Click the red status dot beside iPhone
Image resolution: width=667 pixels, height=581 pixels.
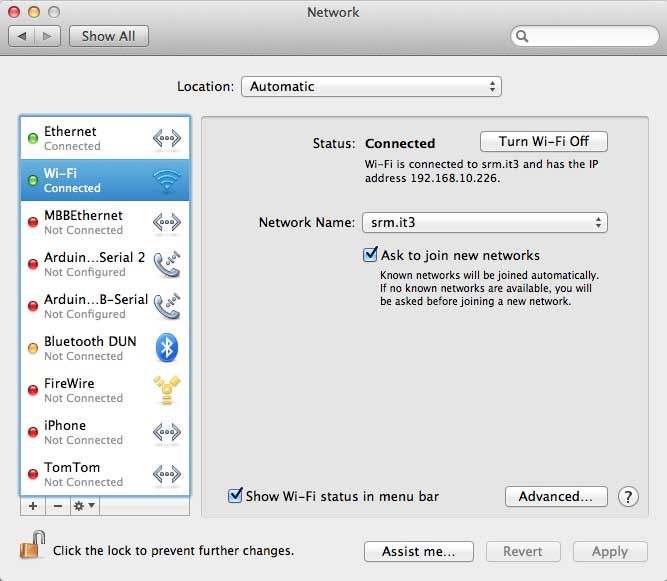[x=33, y=432]
